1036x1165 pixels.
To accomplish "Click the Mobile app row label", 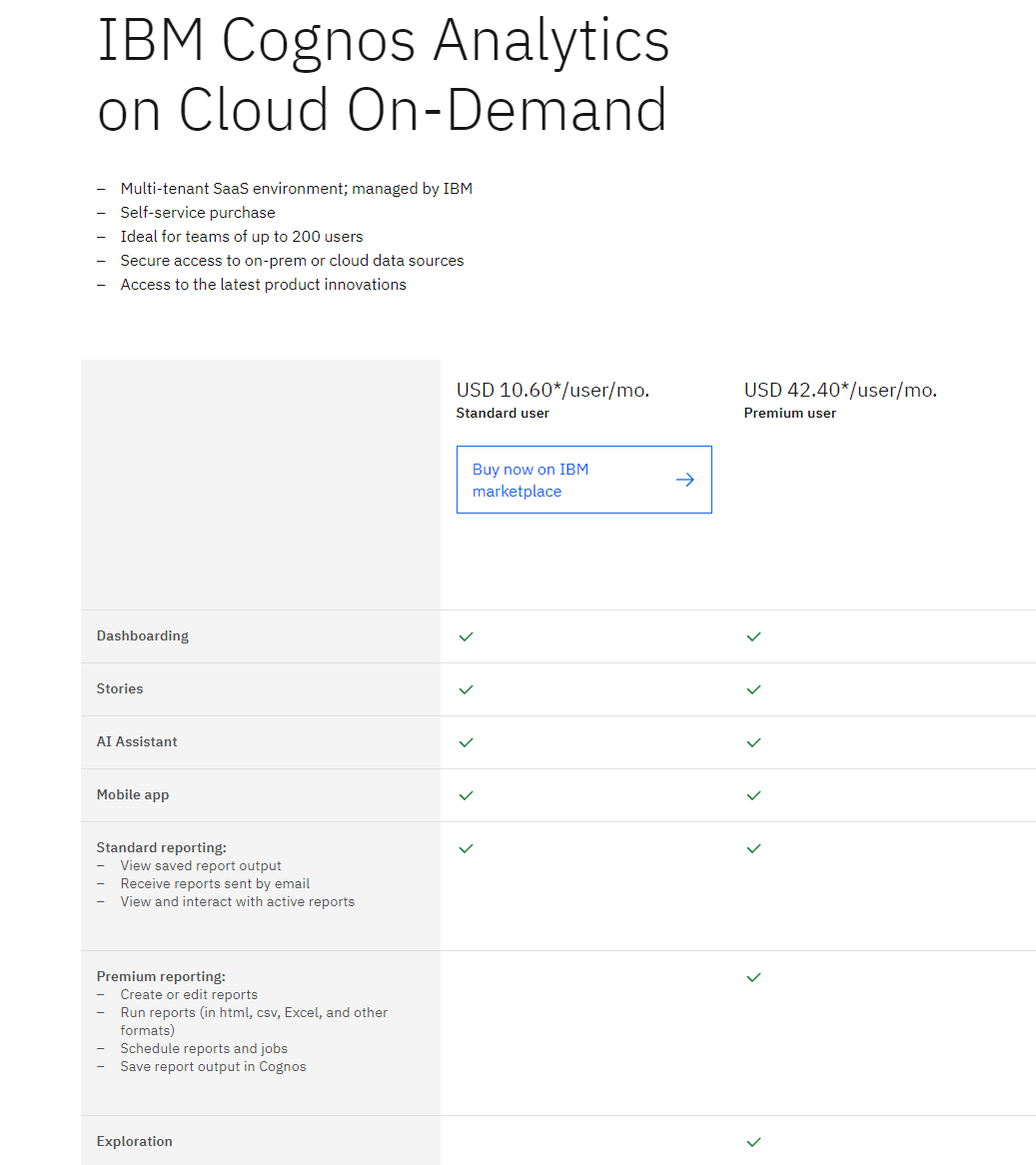I will click(133, 795).
